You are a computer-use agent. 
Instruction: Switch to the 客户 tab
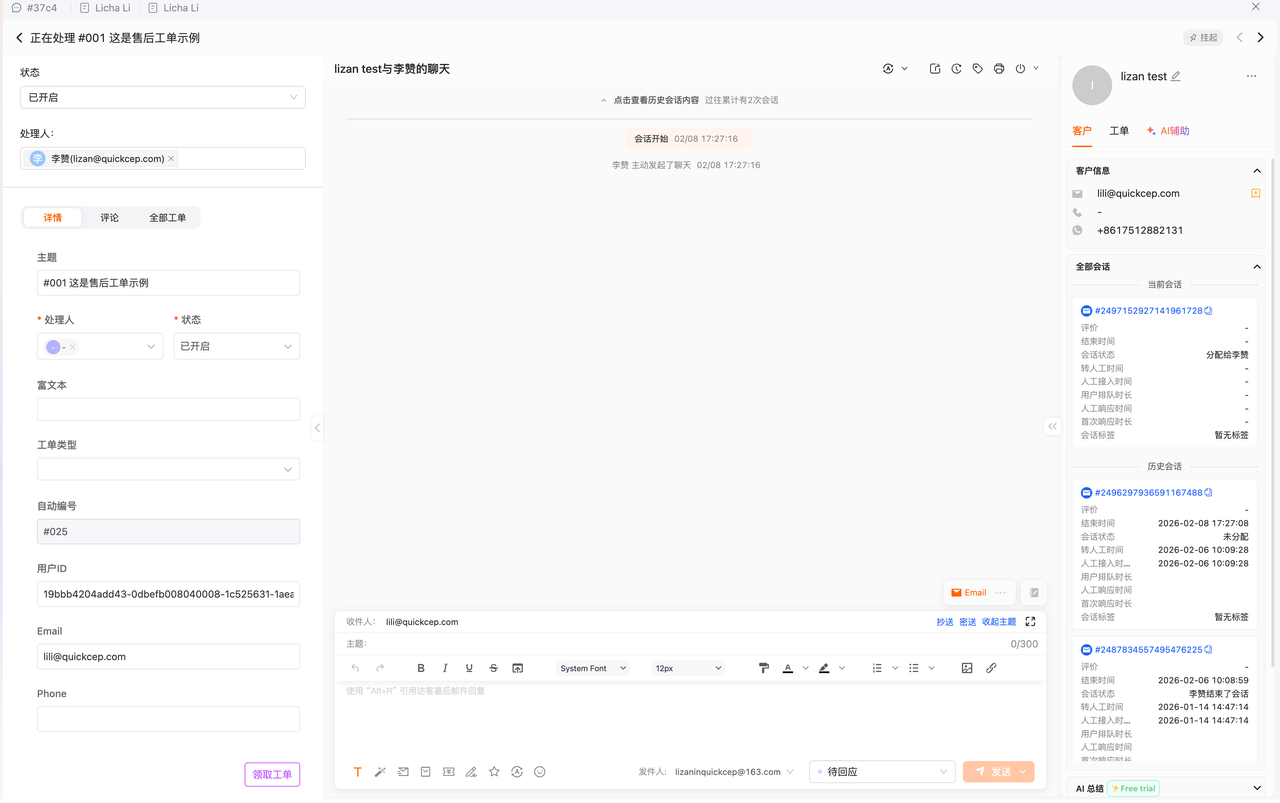pos(1081,131)
